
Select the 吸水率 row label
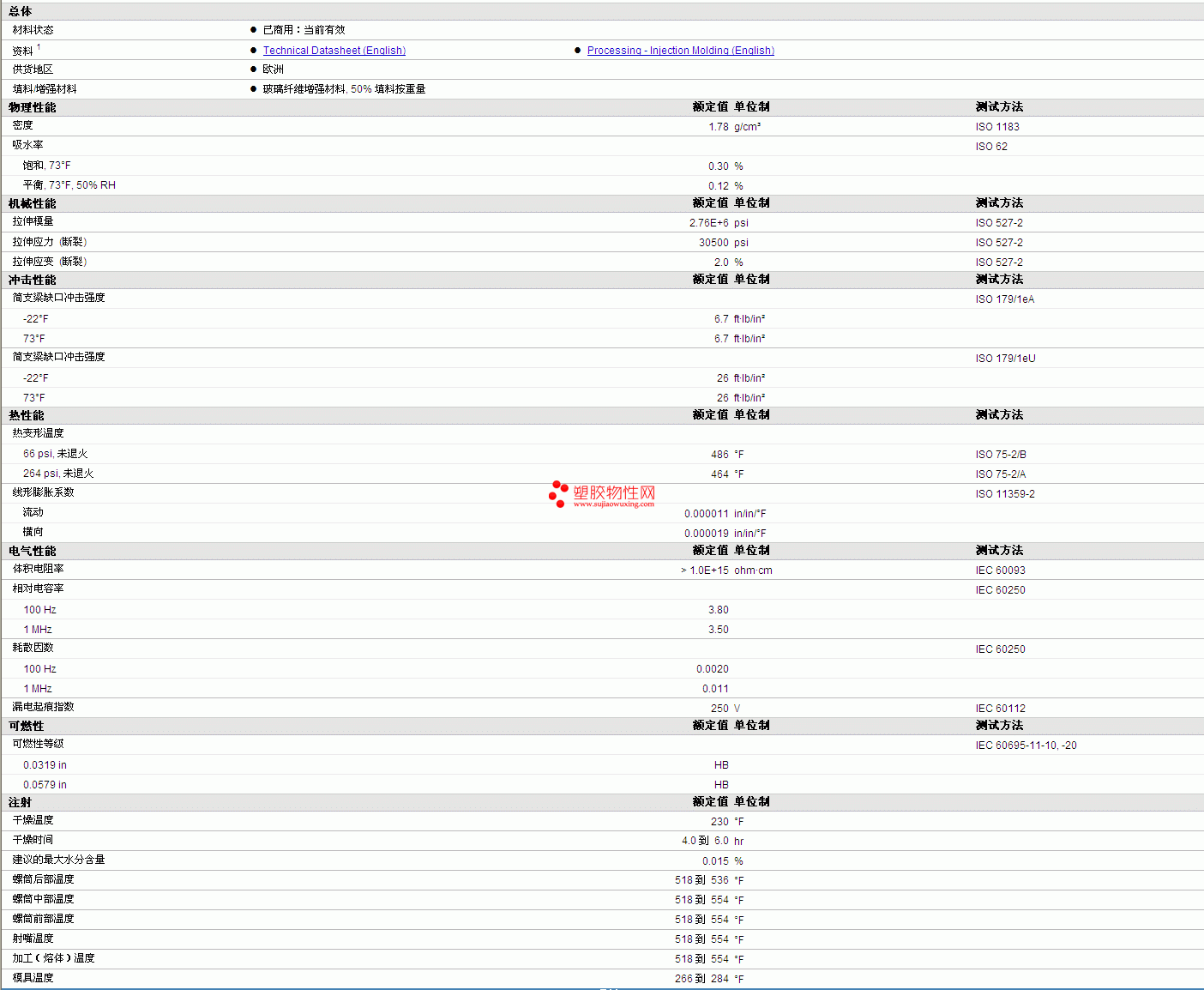pyautogui.click(x=27, y=145)
